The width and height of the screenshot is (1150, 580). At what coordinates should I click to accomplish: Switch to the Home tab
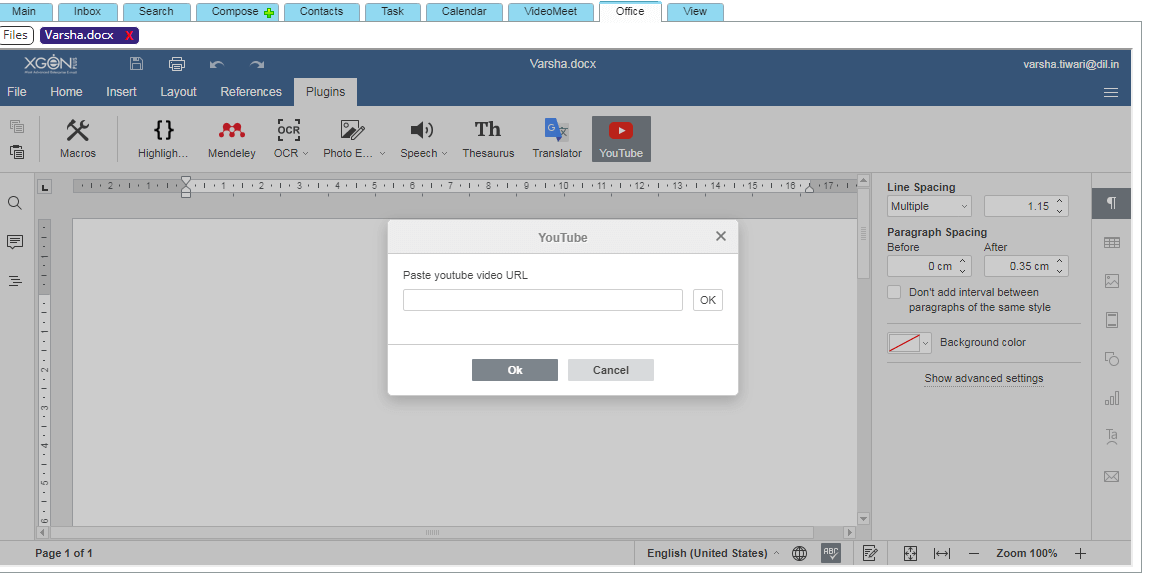[66, 92]
